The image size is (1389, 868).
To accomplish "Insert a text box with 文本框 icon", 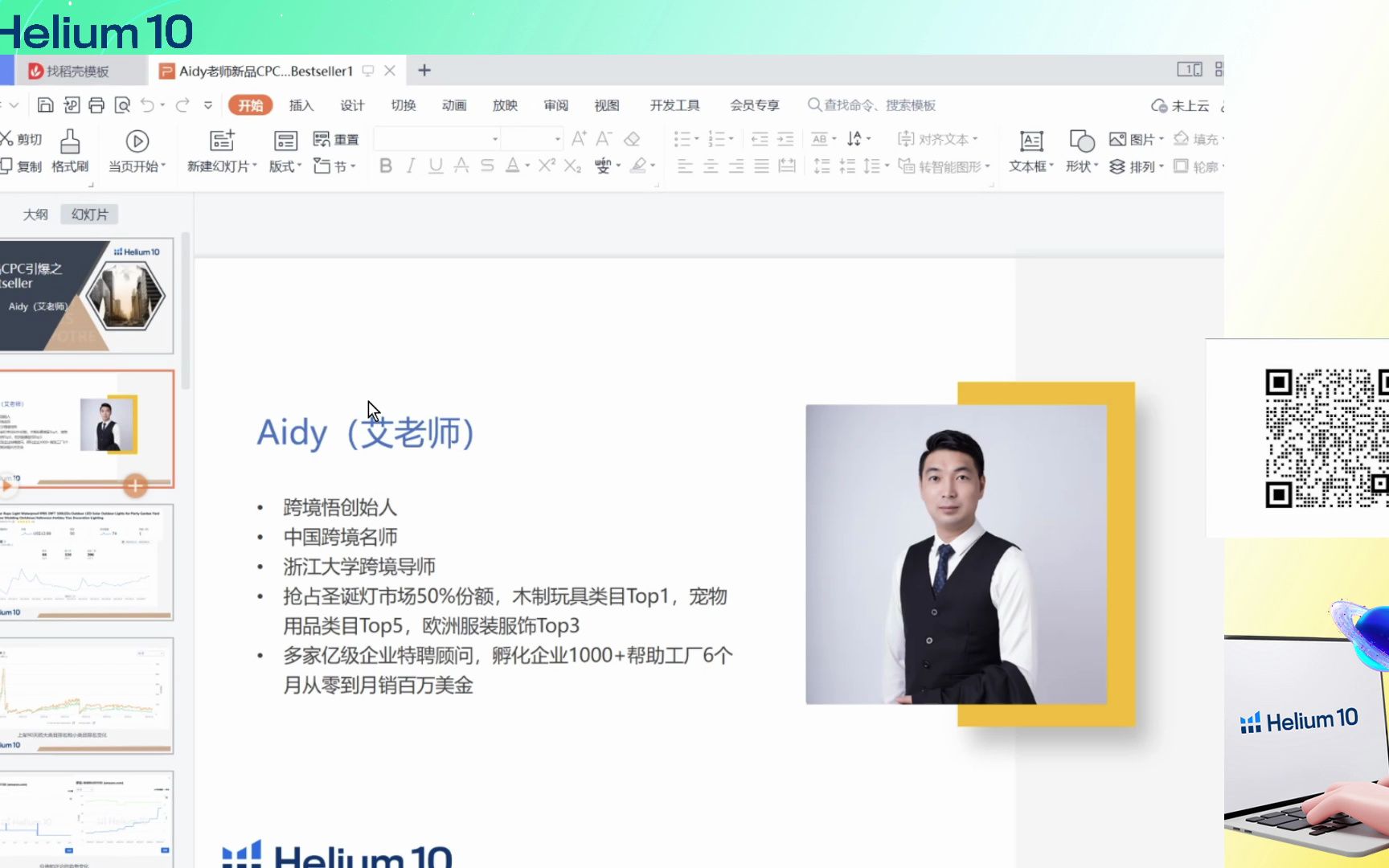I will pyautogui.click(x=1031, y=153).
